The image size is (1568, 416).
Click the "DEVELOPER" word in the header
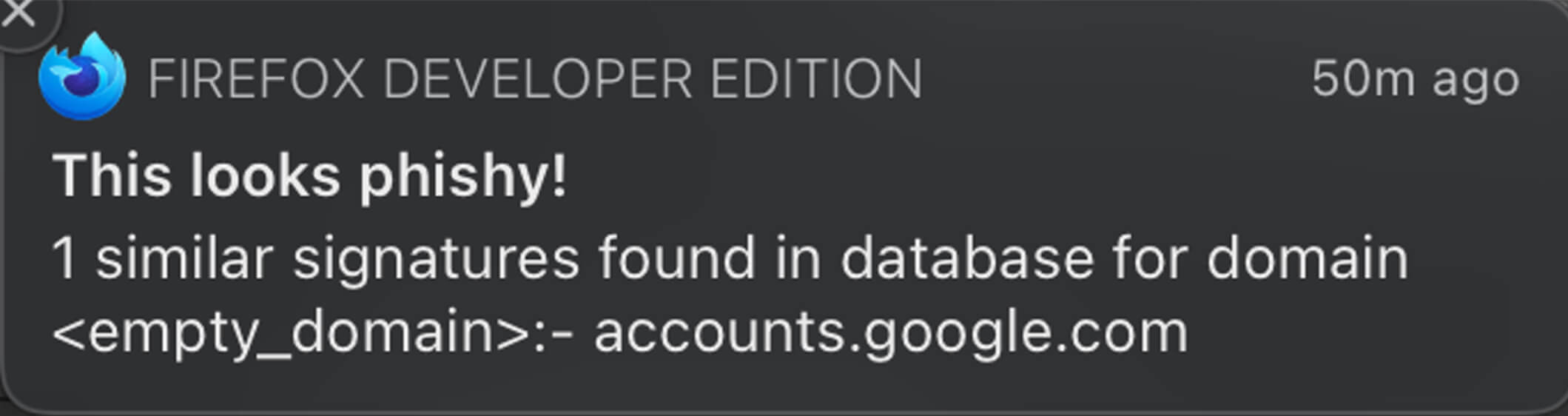(537, 78)
